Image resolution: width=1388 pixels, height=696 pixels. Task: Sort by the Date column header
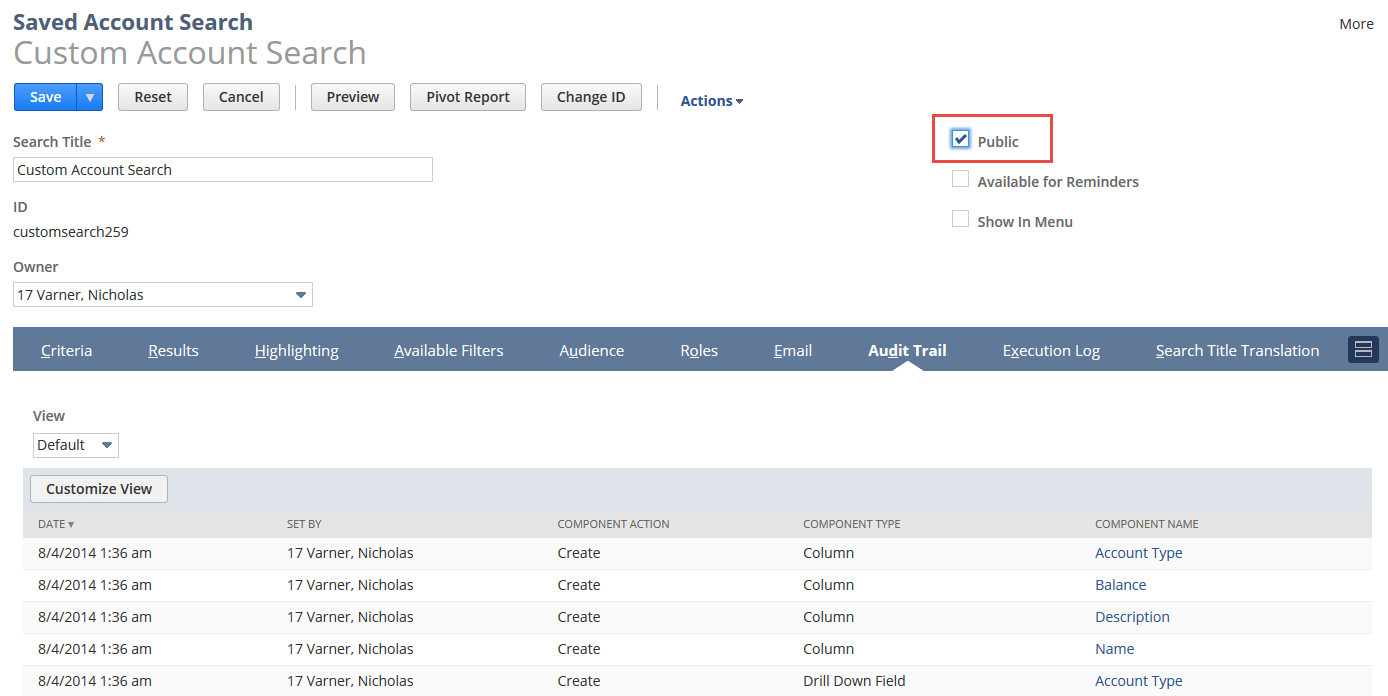(x=56, y=524)
